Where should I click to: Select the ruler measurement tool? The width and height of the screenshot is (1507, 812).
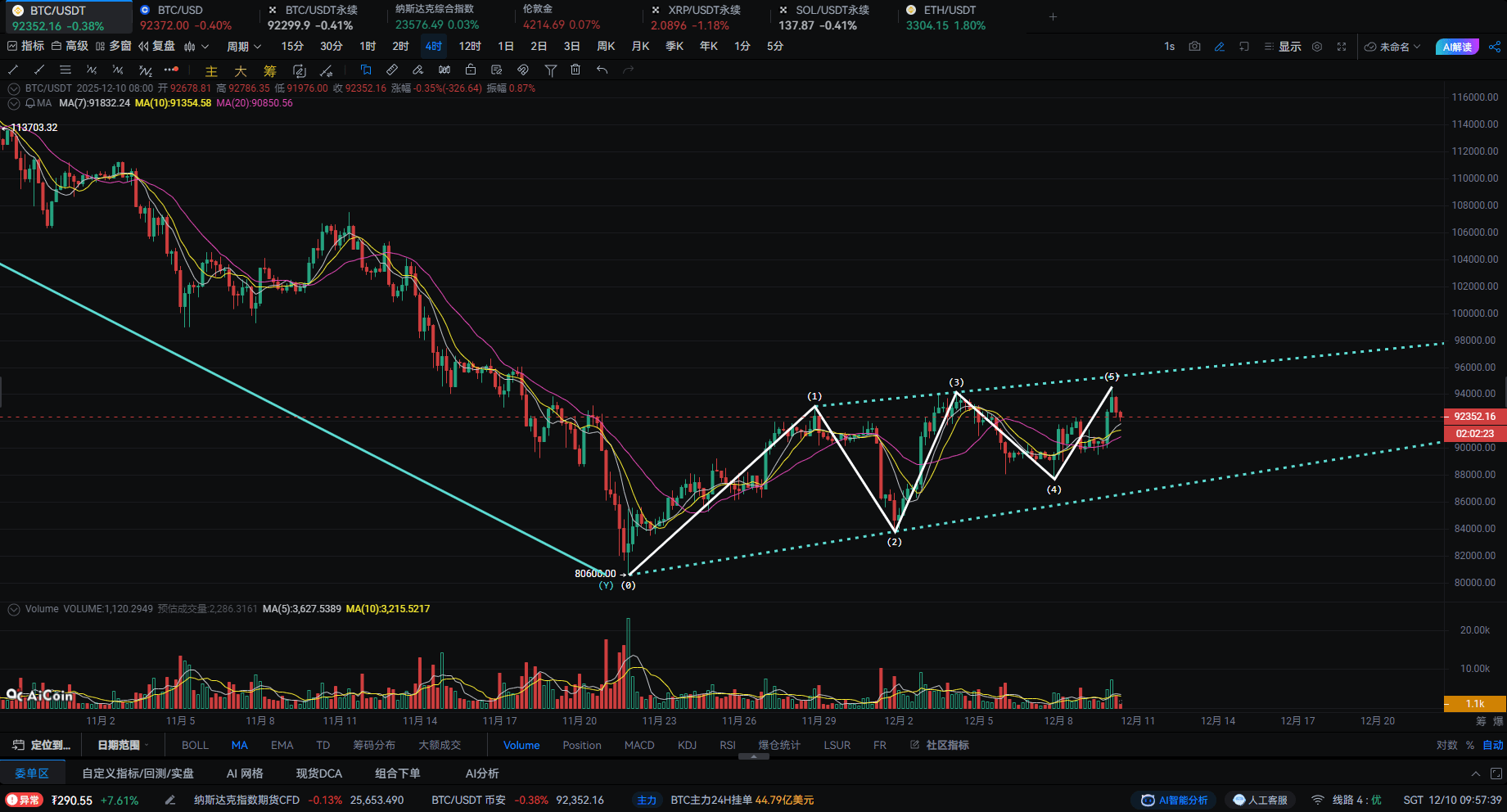(392, 70)
